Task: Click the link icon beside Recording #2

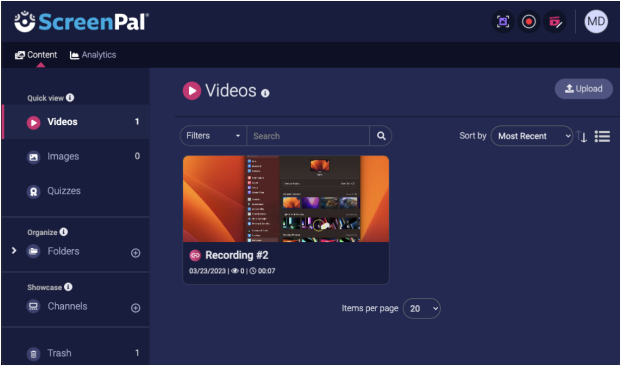Action: [x=195, y=255]
